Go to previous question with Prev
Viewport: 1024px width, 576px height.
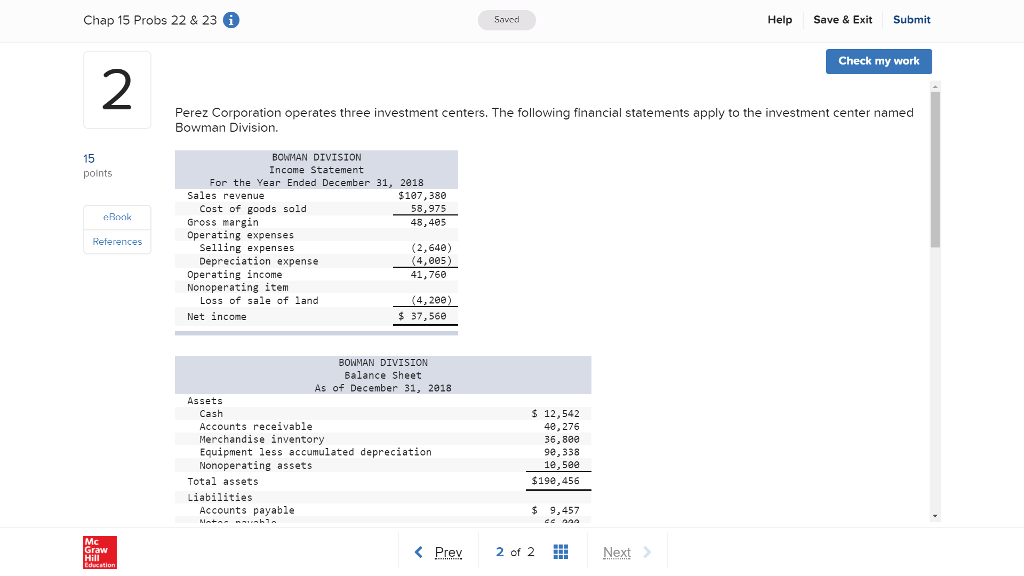(439, 552)
